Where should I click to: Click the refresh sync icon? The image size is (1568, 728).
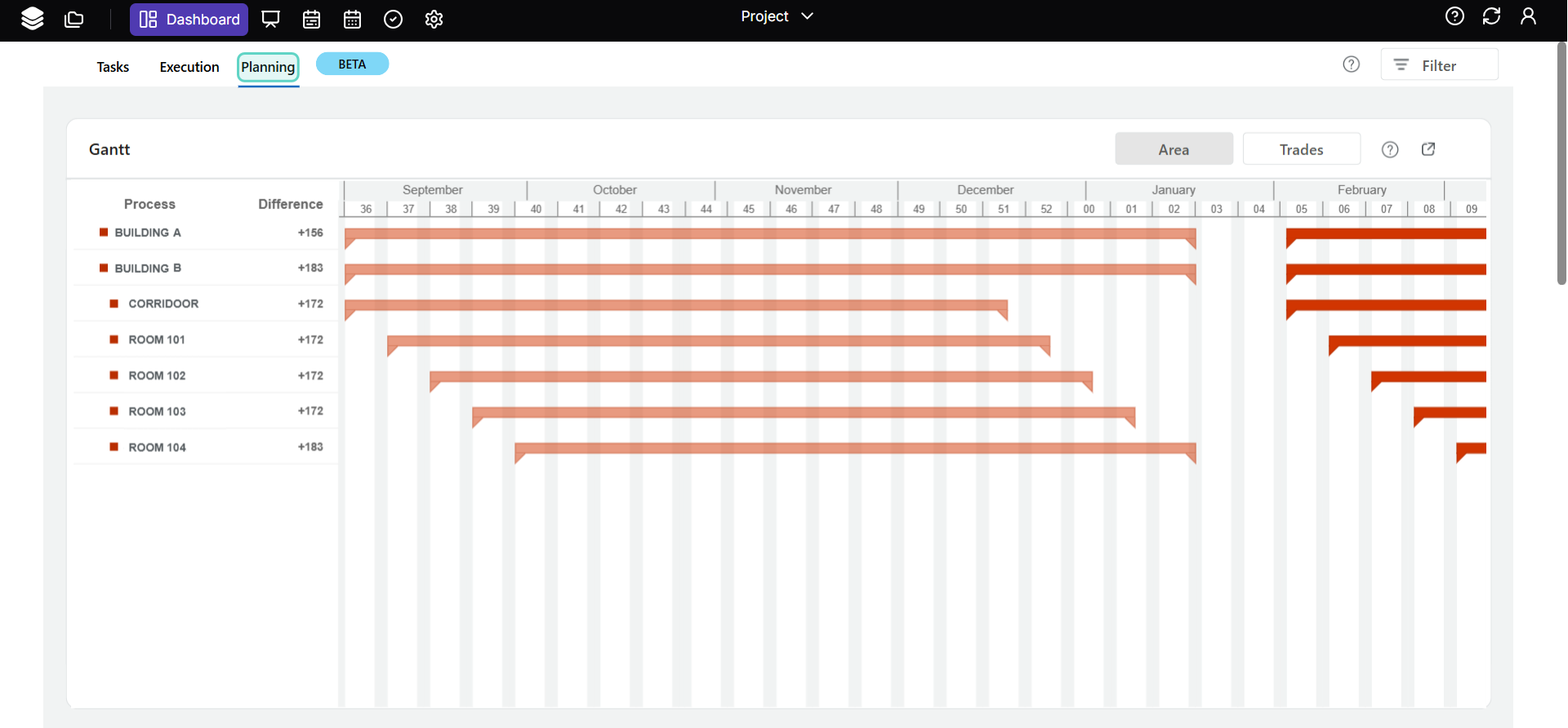coord(1491,16)
